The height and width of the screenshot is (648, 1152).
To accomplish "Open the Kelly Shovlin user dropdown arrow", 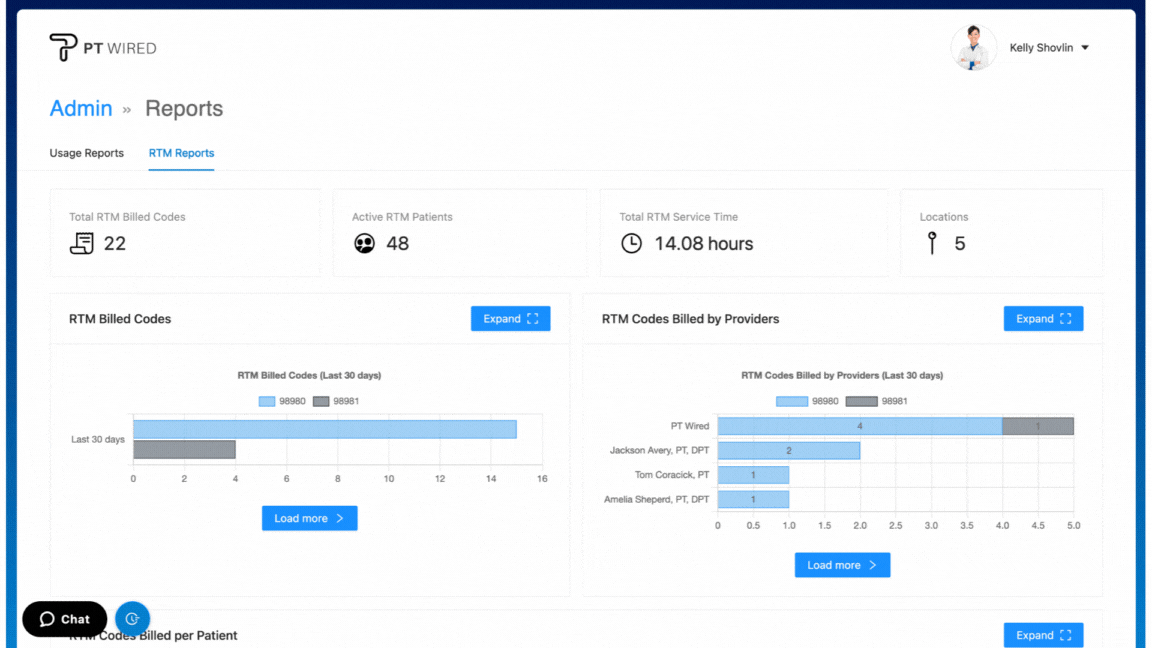I will coord(1085,48).
